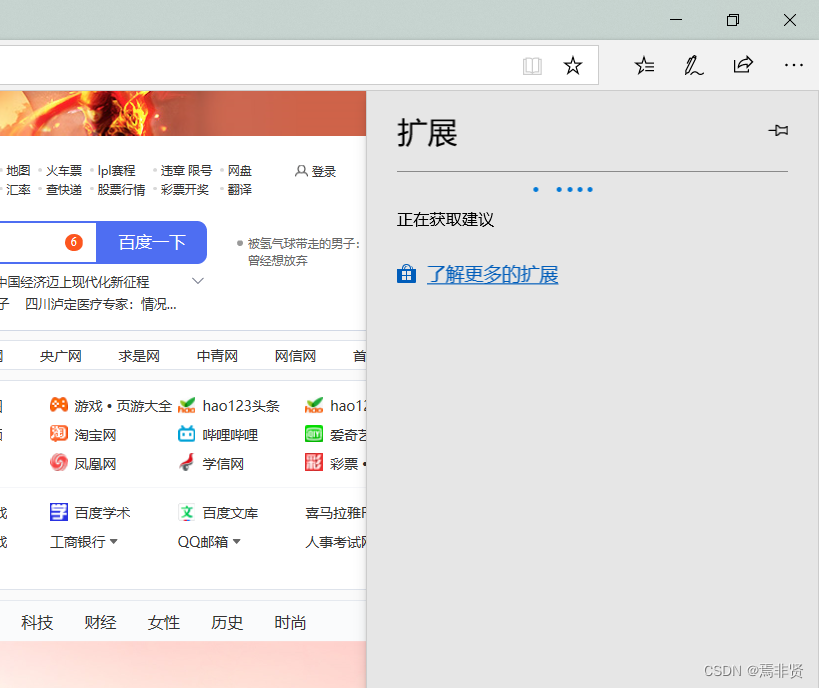819x688 pixels.
Task: Open the 喜马拉雅 link
Action: pos(335,513)
